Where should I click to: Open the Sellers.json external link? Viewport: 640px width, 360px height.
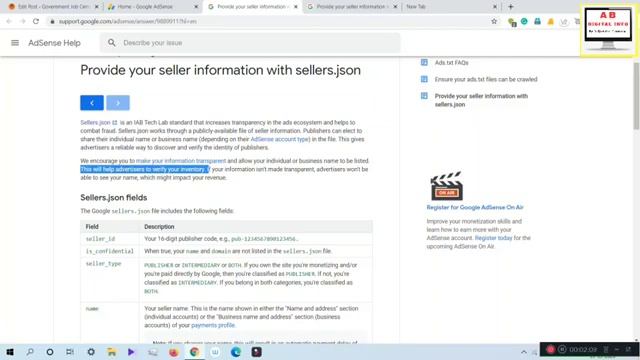pyautogui.click(x=99, y=122)
